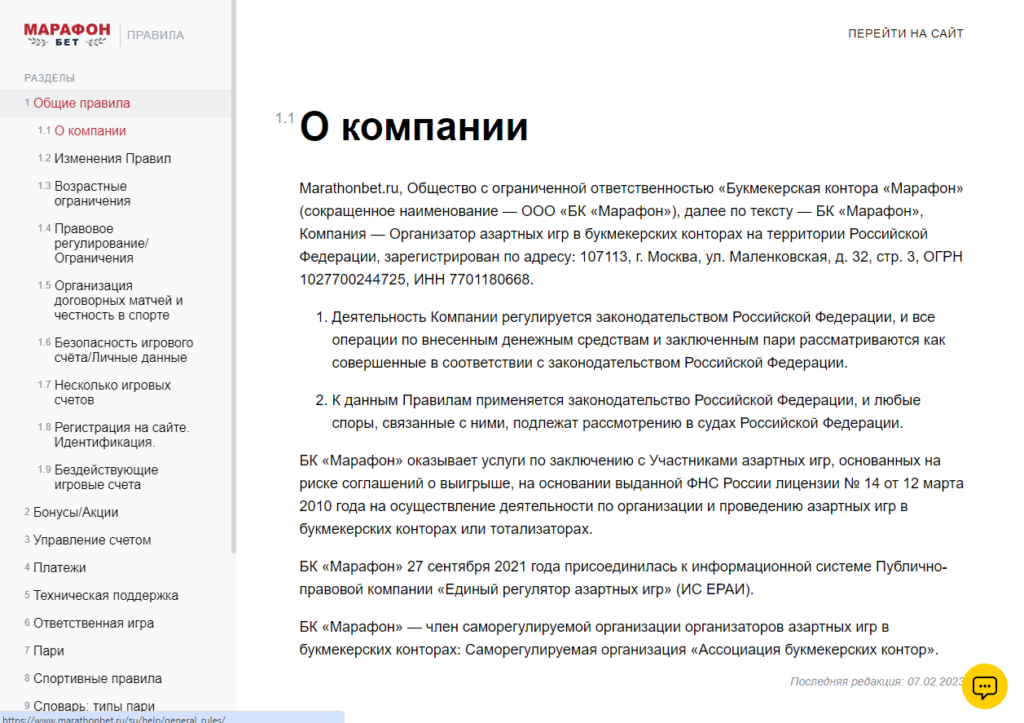The image size is (1024, 723).
Task: Expand section 8 Спортивные правила
Action: [97, 679]
